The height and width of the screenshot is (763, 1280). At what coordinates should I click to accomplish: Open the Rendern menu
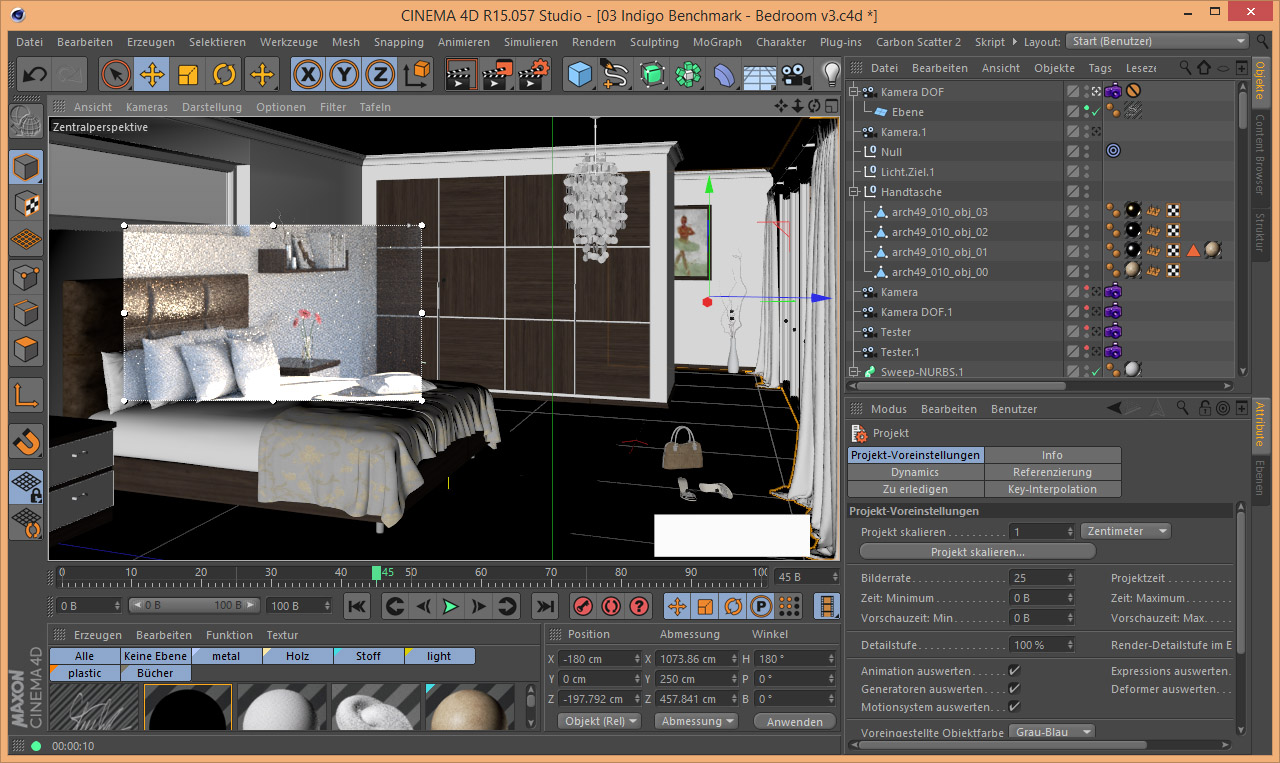593,42
